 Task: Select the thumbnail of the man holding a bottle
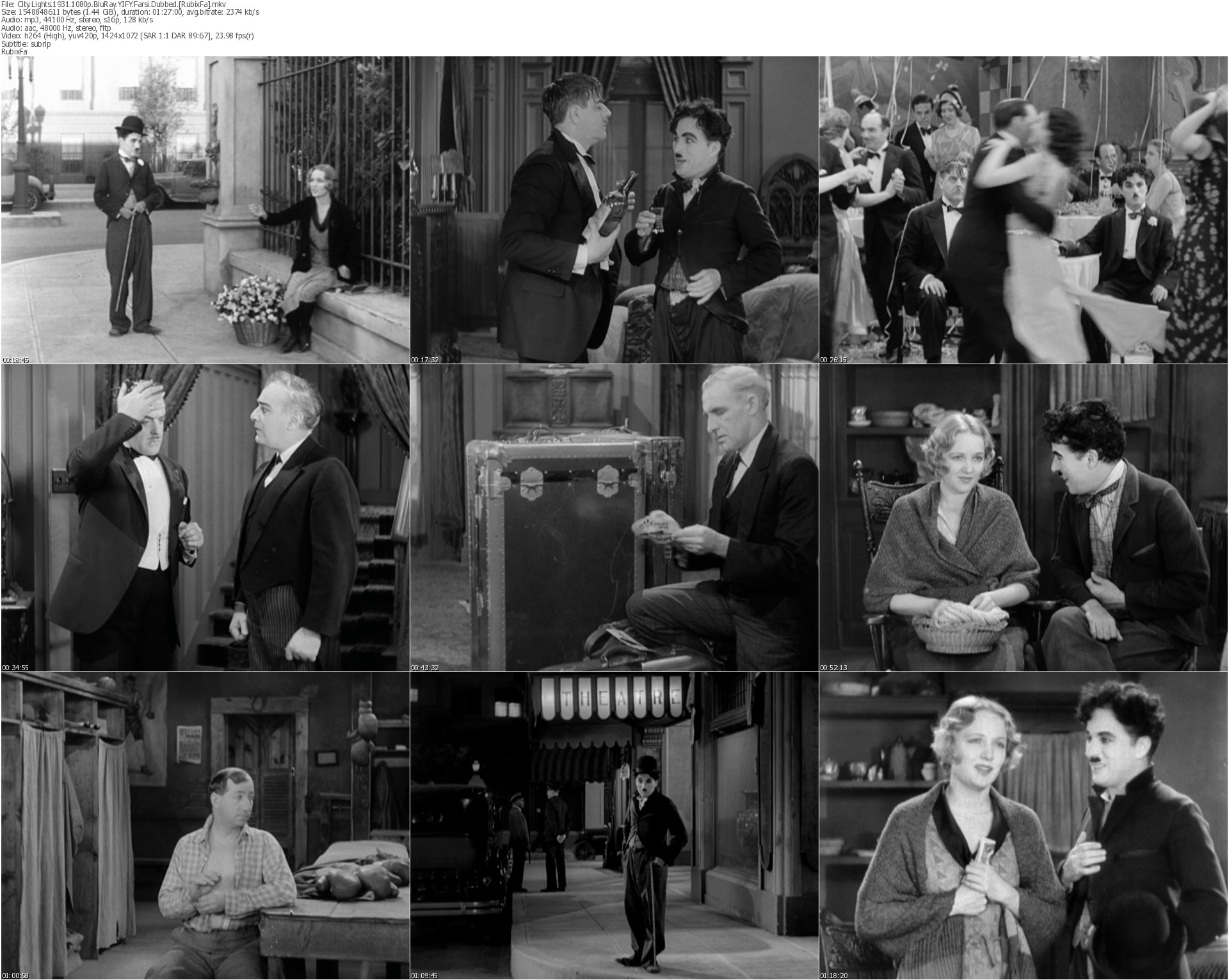click(614, 210)
